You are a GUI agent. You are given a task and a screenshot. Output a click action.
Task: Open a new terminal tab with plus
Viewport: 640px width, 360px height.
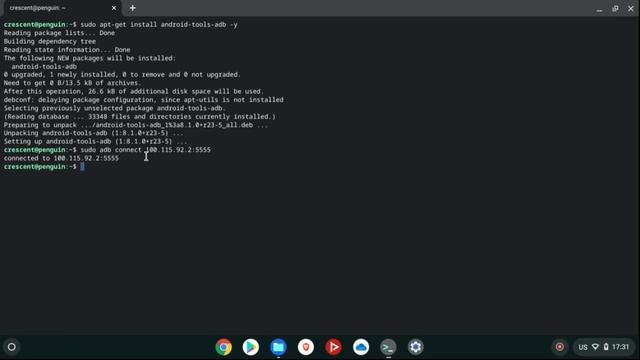tap(132, 8)
